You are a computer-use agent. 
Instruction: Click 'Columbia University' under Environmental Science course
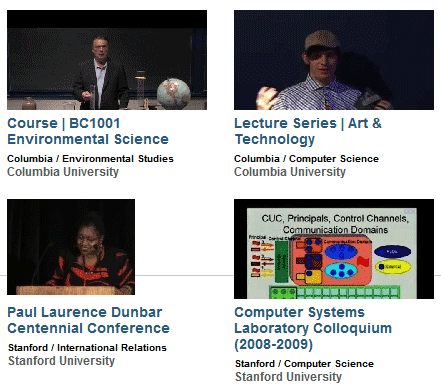63,172
